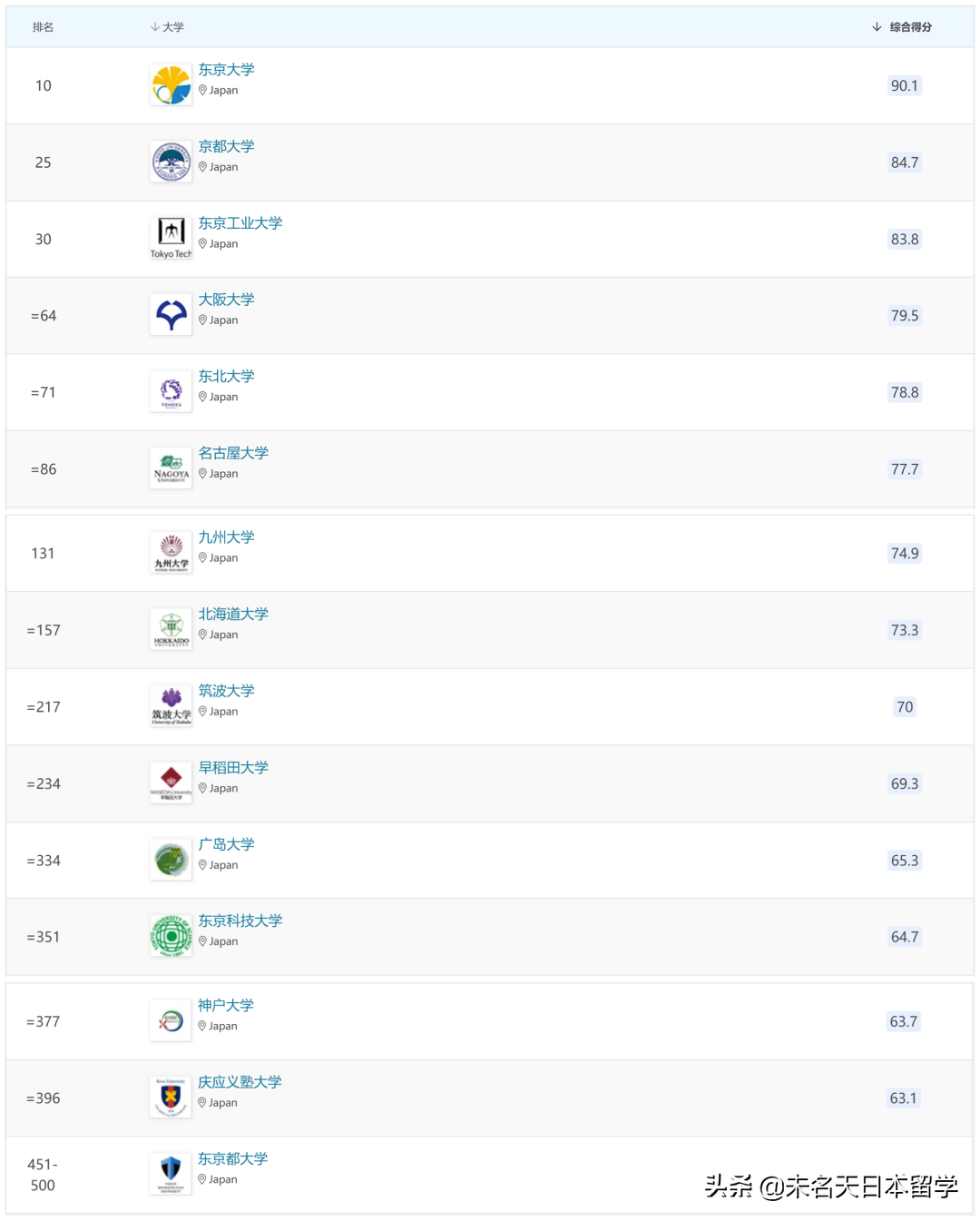Toggle the 综合得分 sort arrow
This screenshot has width=980, height=1221.
(x=875, y=26)
